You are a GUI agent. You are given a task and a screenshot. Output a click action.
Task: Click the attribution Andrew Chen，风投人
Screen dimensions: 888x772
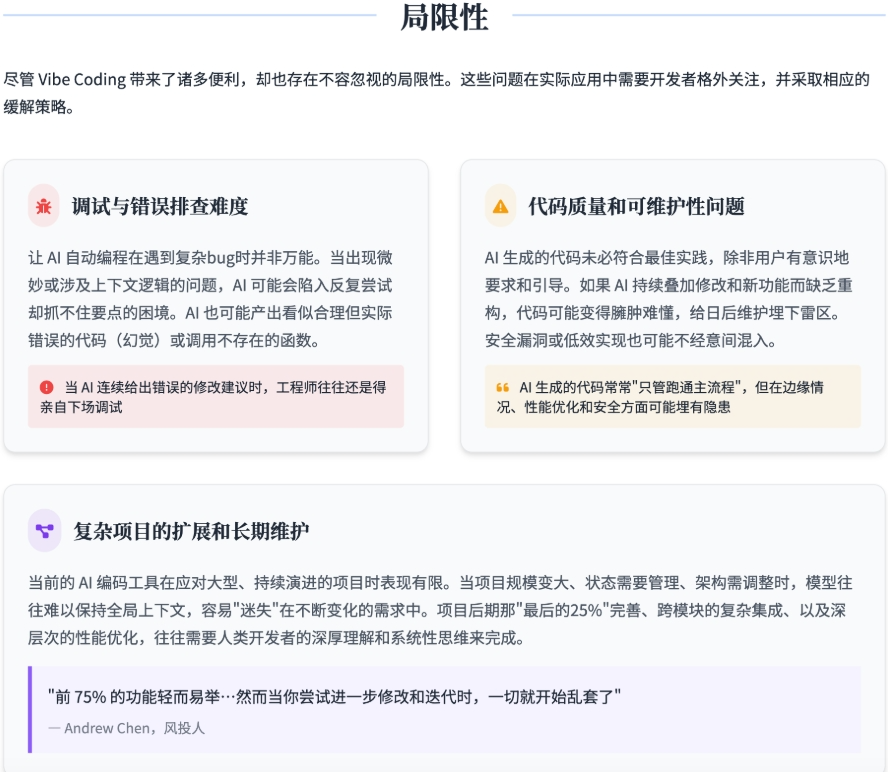pos(127,728)
